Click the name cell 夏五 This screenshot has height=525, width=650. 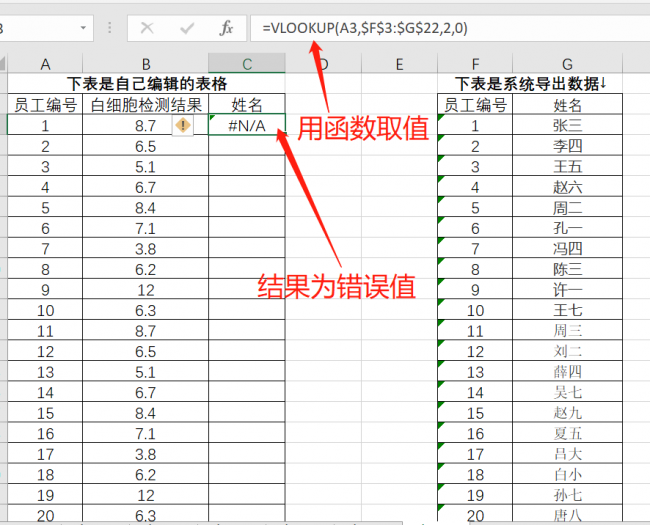tap(568, 433)
